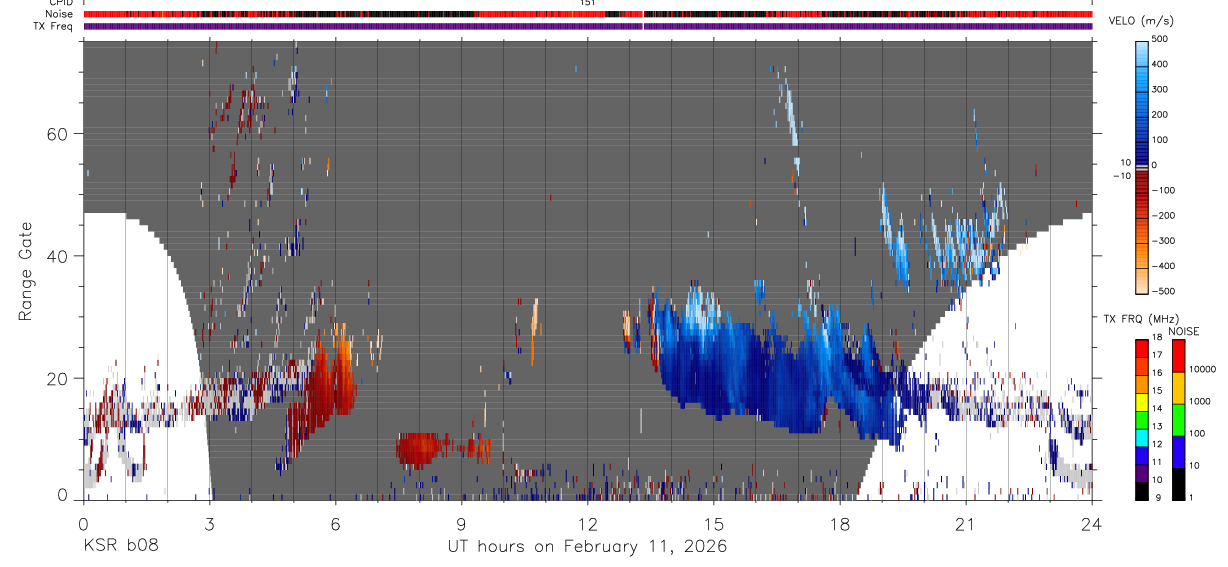Click TX FRQ legend label 16
Viewport: 1228px width, 567px height.
tap(1157, 375)
